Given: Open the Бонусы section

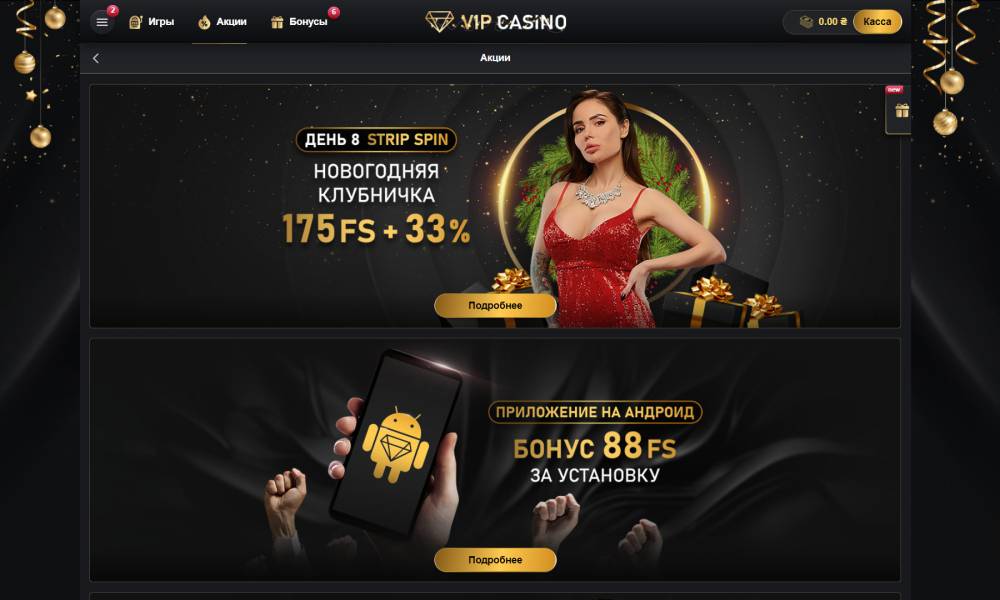Looking at the screenshot, I should (299, 22).
